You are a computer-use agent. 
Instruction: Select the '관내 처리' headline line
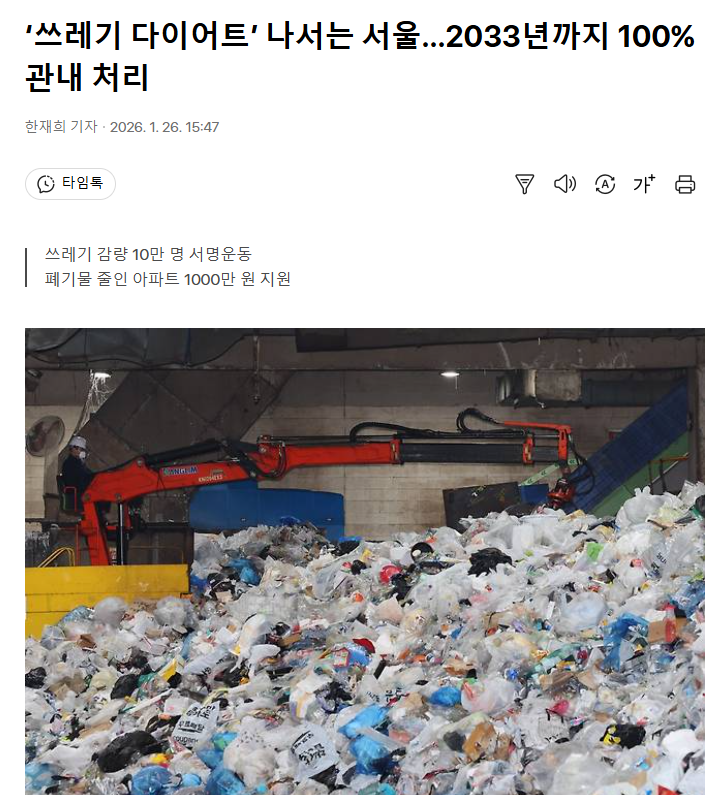[x=87, y=78]
